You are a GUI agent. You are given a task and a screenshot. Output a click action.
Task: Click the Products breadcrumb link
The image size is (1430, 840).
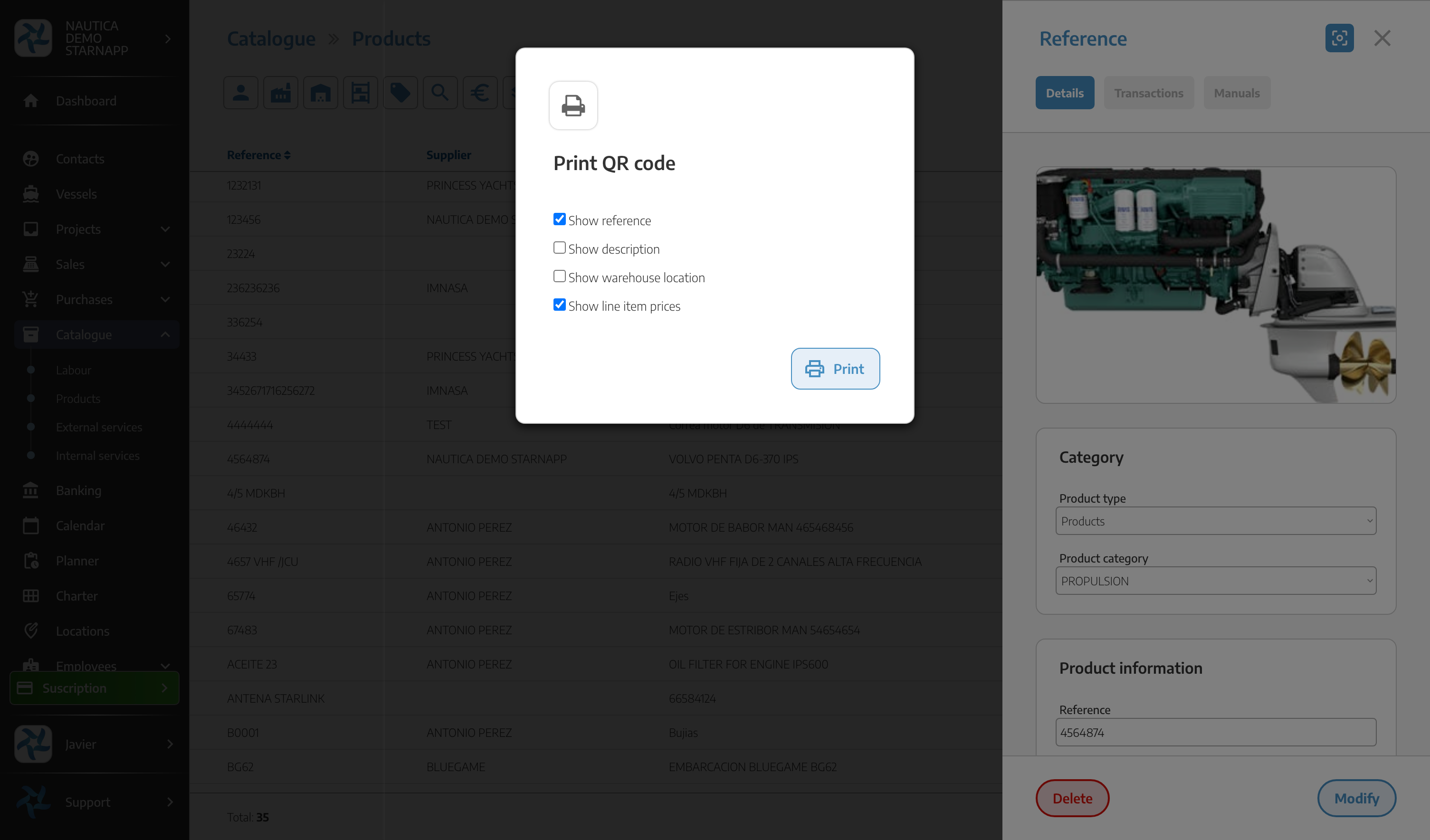click(x=391, y=38)
